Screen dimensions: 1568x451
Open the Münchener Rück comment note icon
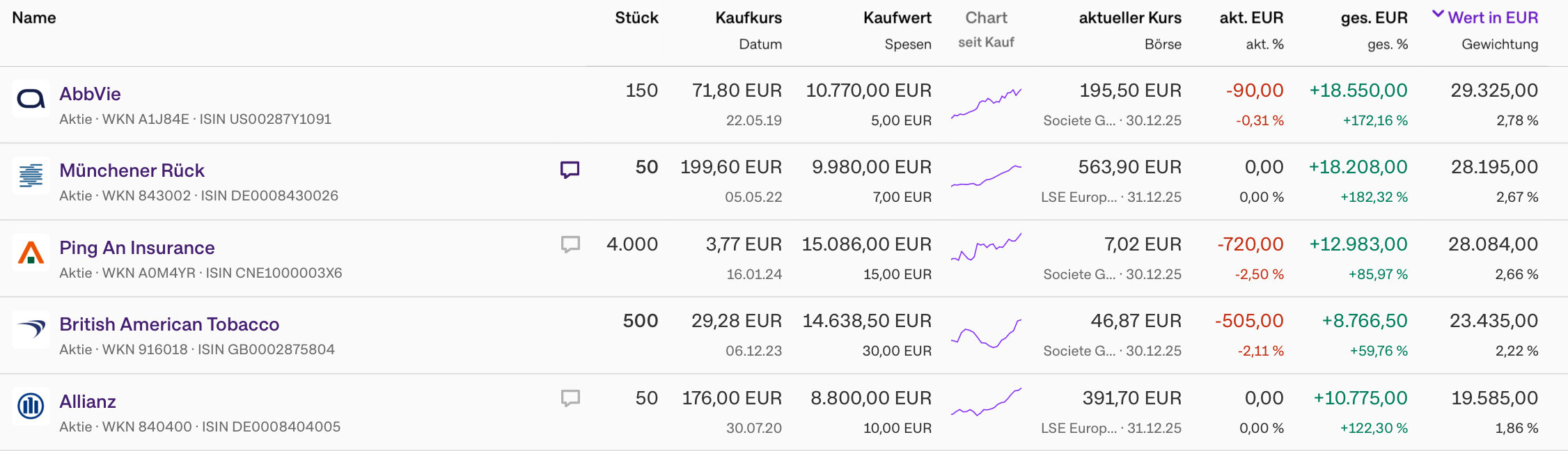[570, 170]
